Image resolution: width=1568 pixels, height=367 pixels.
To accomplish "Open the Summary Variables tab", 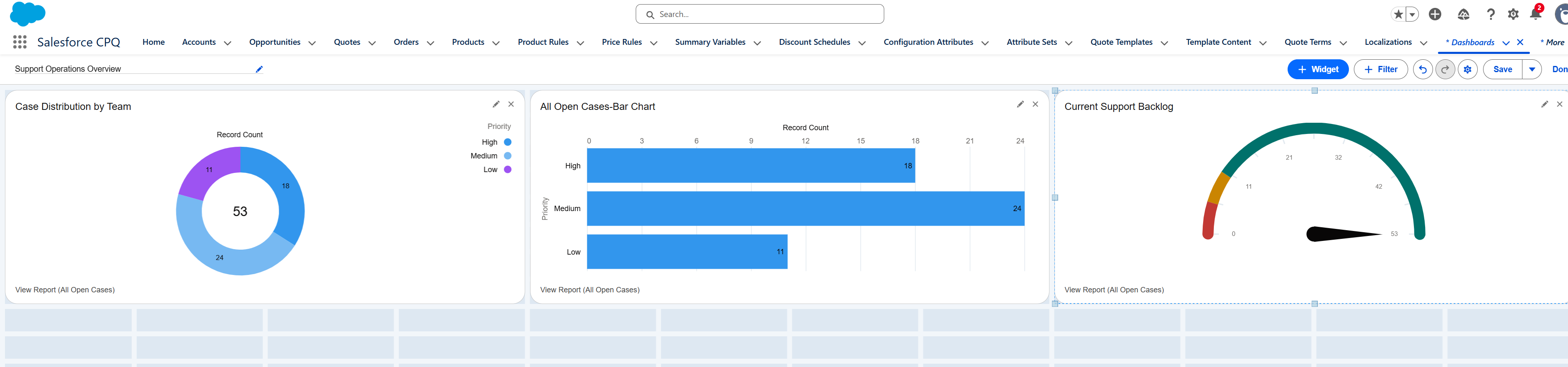I will (710, 42).
